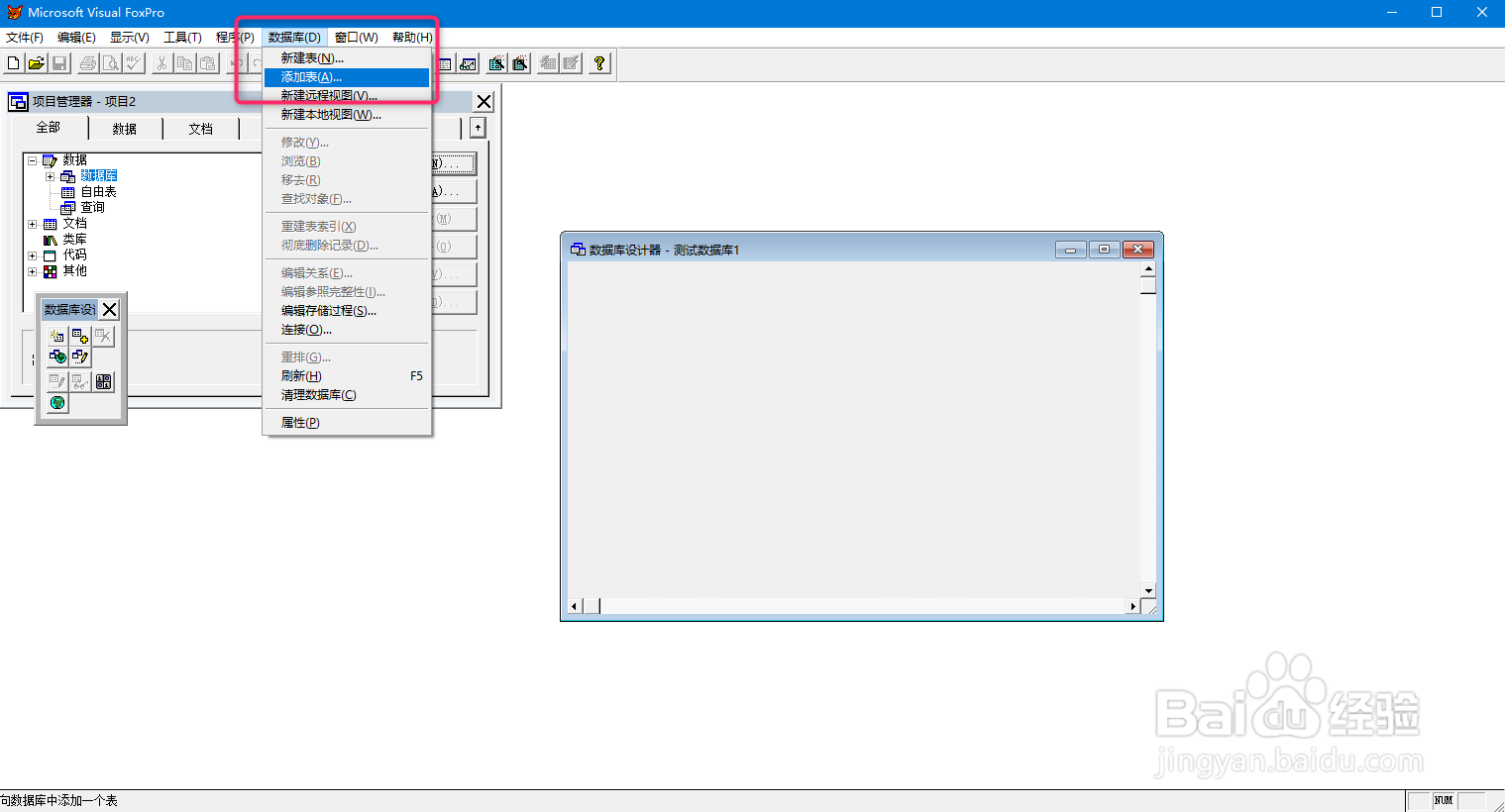Click the Cut scissors icon
The width and height of the screenshot is (1505, 812).
161,63
